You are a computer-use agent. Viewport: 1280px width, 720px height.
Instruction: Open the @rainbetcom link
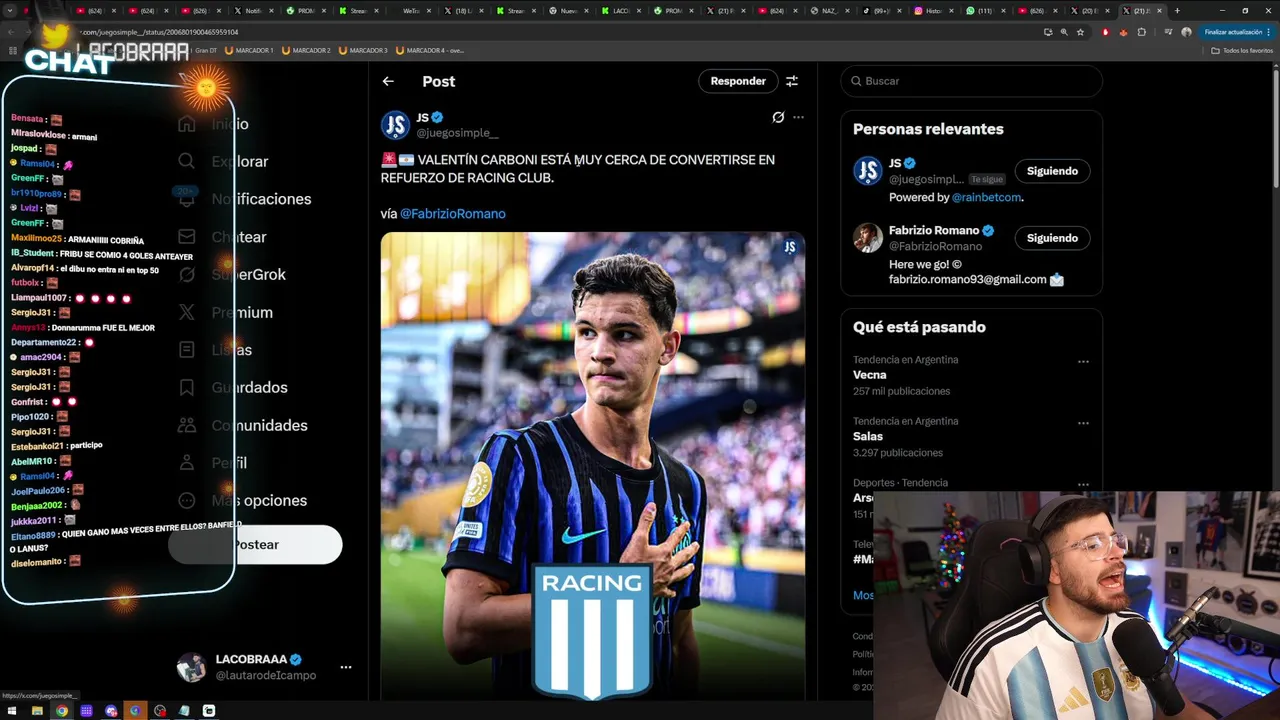[986, 197]
